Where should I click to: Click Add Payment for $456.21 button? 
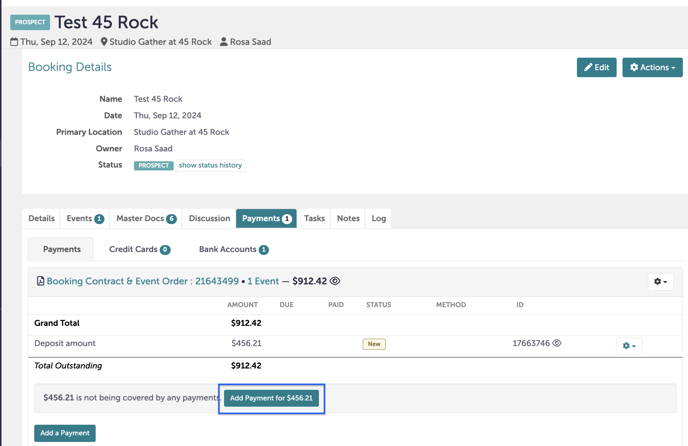coord(271,398)
